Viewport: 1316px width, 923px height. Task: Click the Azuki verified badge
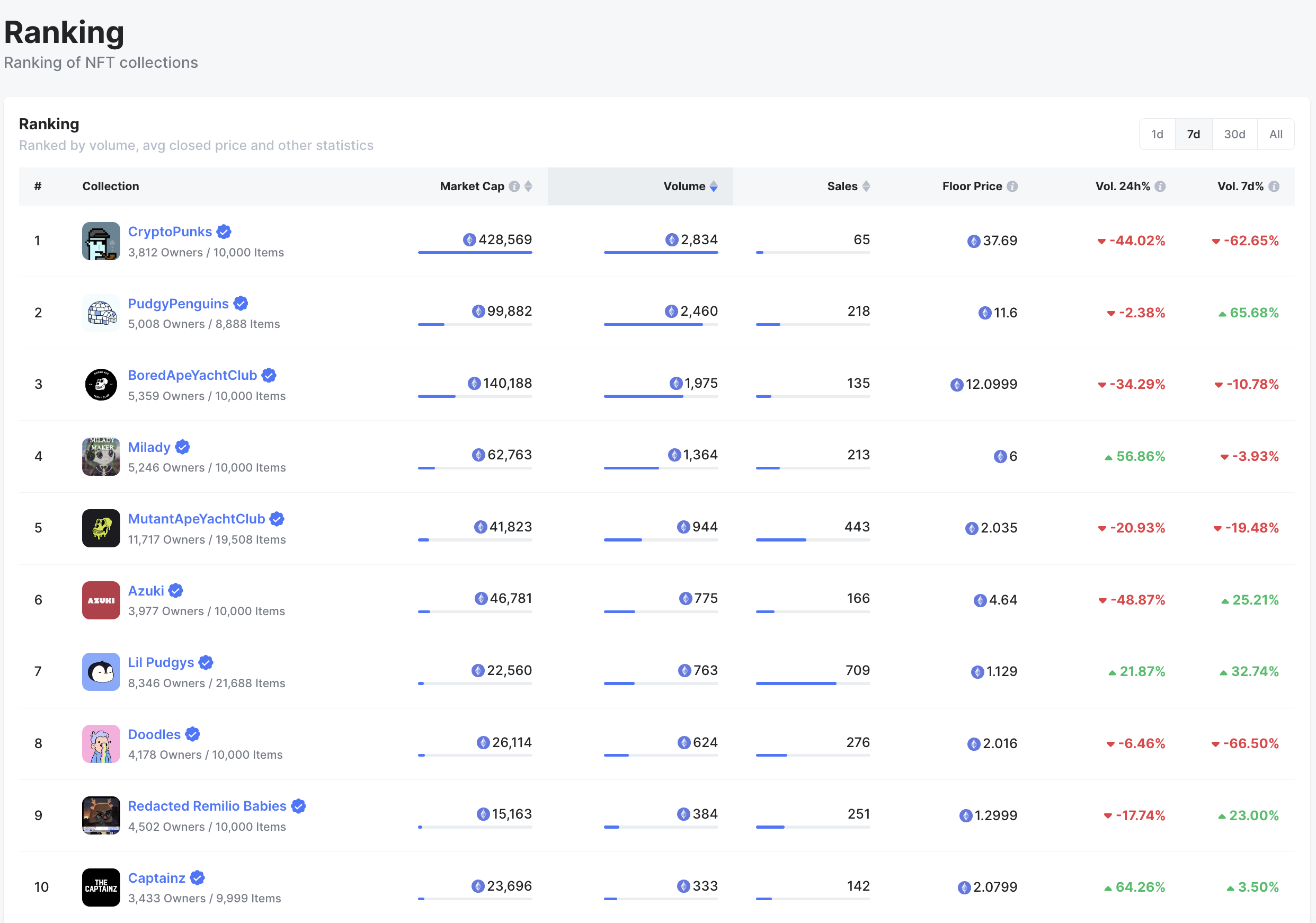(x=176, y=591)
